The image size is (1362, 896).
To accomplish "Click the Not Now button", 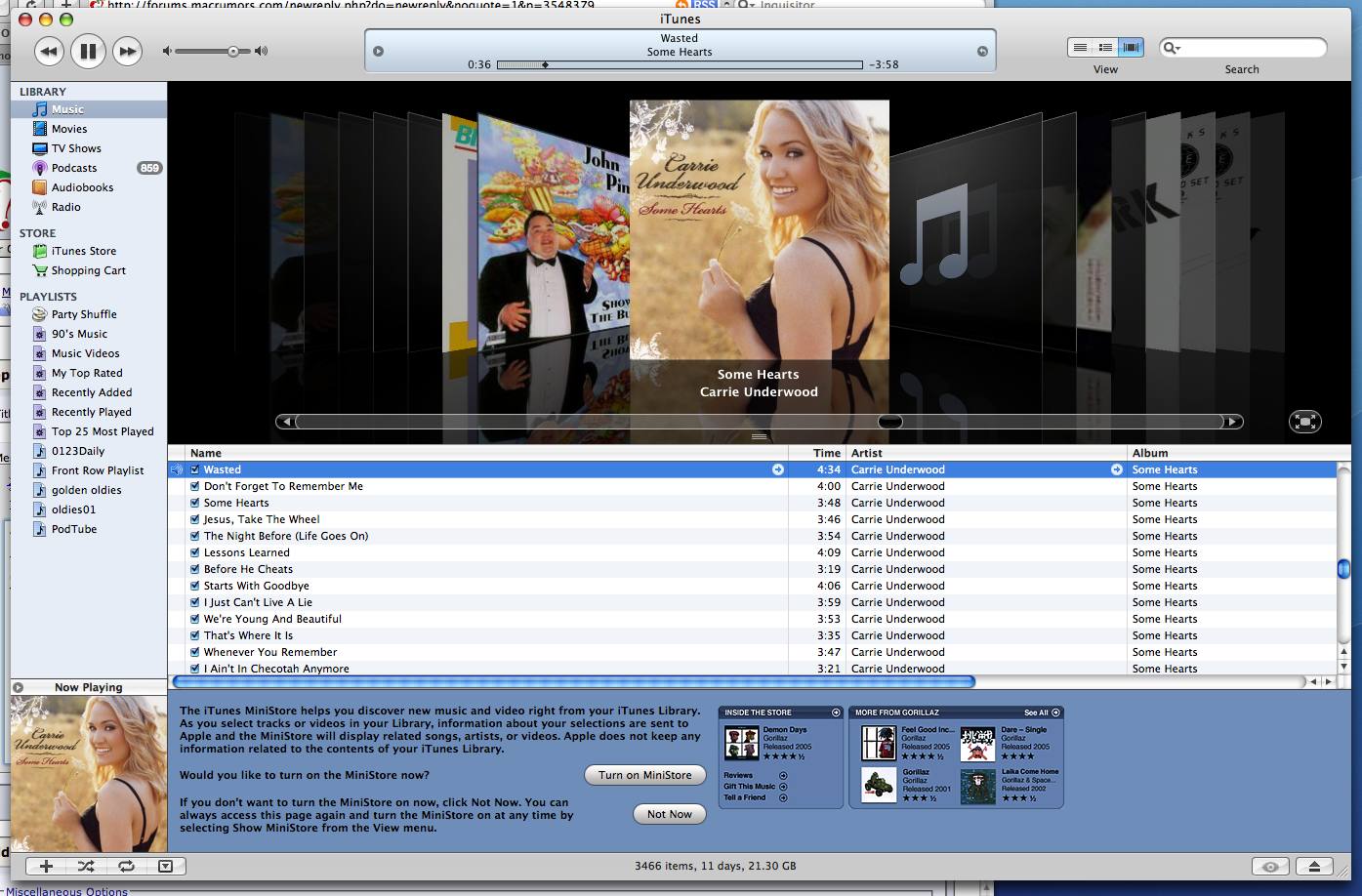I will pyautogui.click(x=670, y=814).
